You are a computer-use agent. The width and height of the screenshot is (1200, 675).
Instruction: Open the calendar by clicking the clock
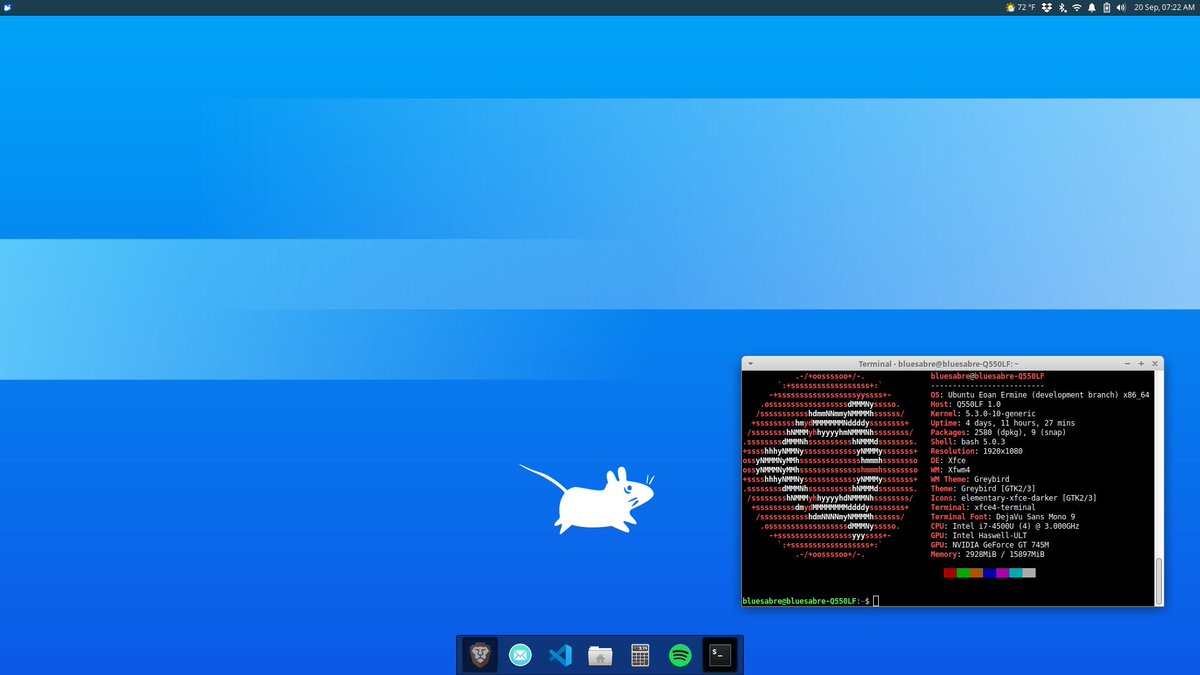(x=1164, y=7)
